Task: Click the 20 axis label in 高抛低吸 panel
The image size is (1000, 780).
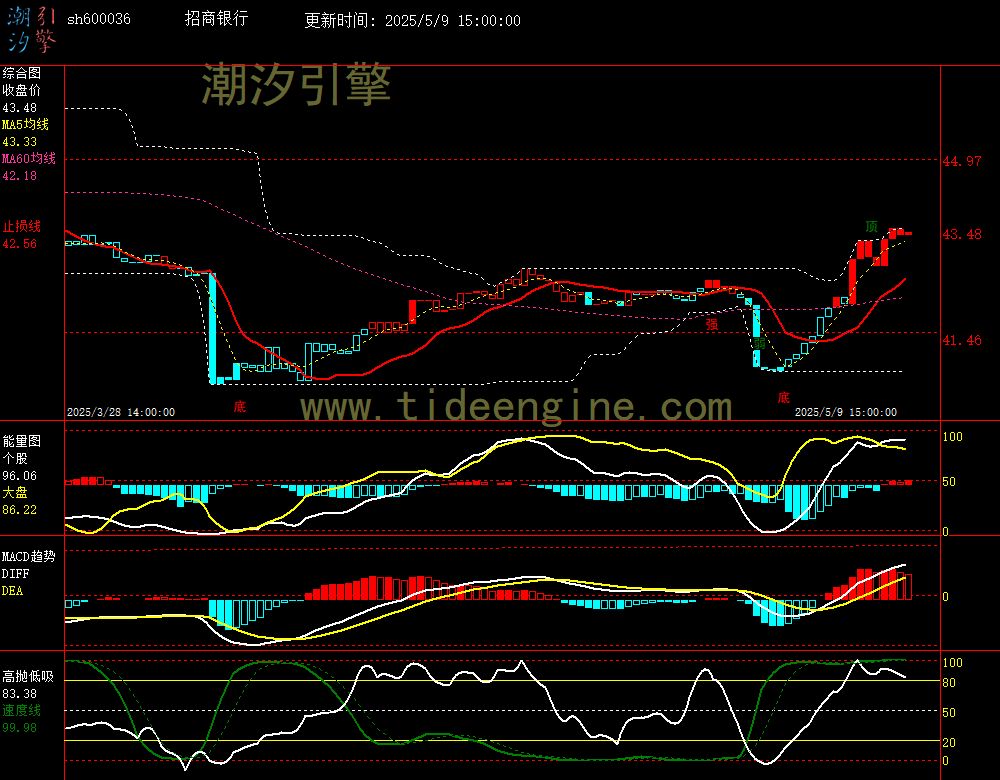Action: click(x=949, y=742)
